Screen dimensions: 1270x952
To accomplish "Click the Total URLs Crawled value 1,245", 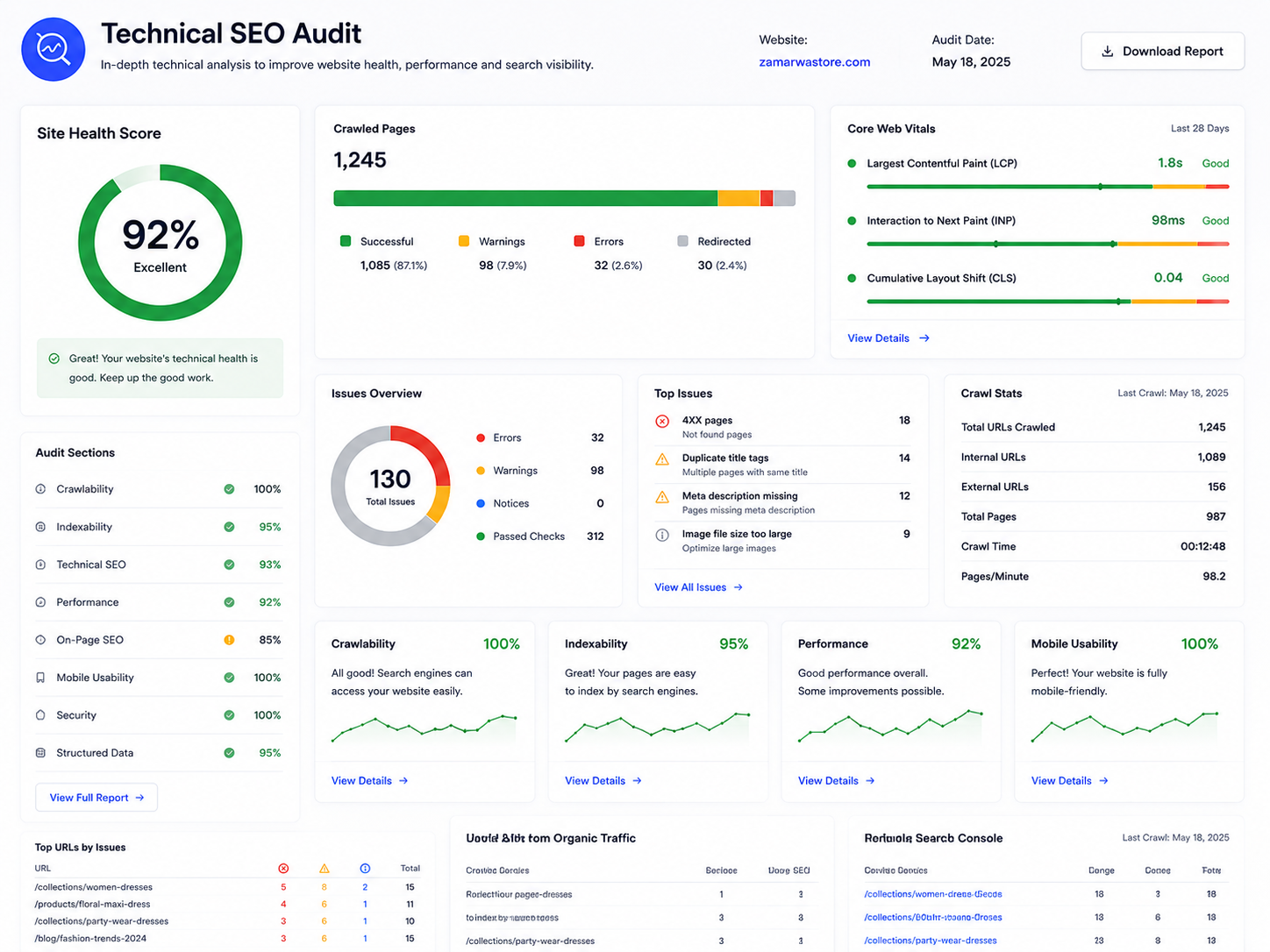I will [1212, 428].
